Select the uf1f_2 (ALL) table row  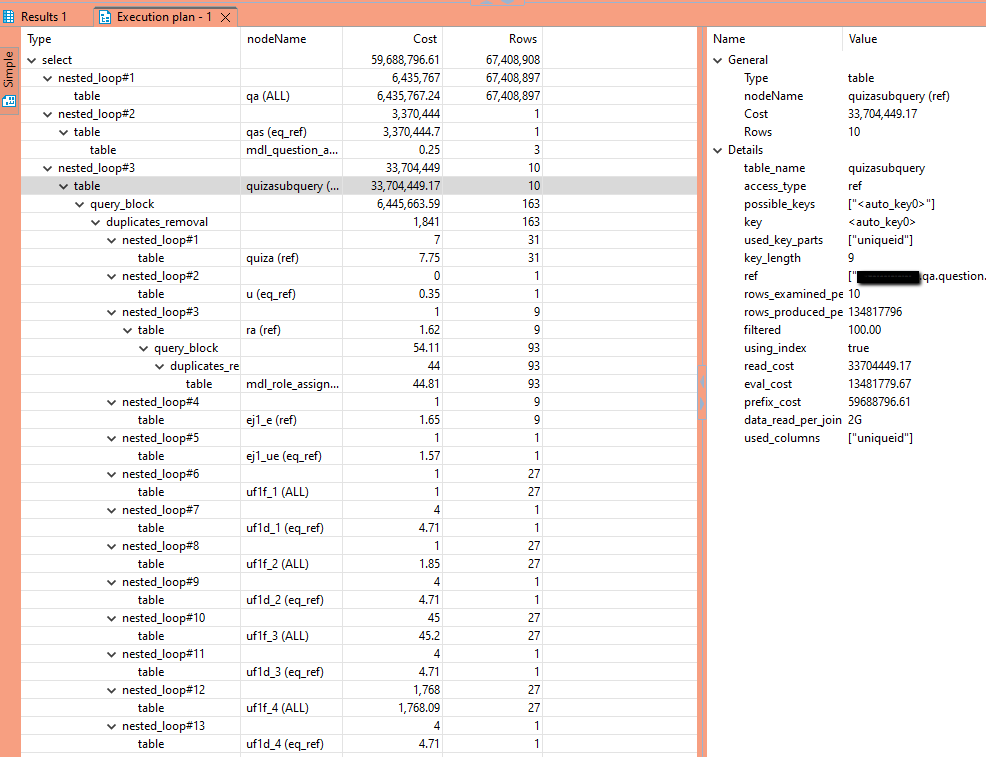tap(359, 564)
